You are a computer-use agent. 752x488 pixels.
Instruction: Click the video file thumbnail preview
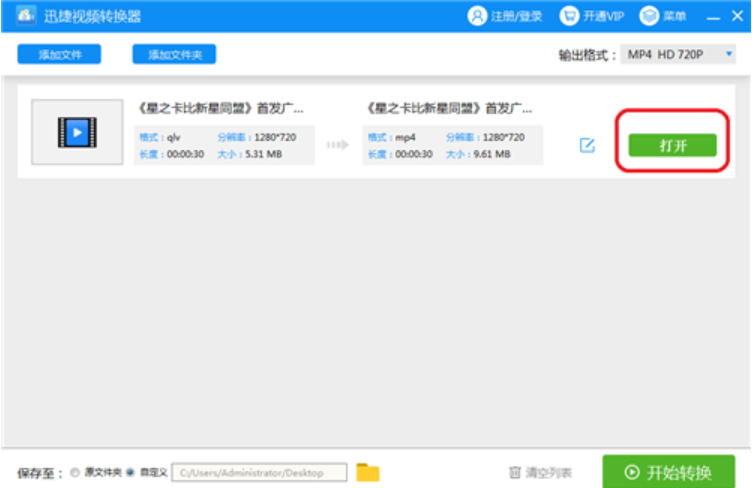(x=76, y=131)
